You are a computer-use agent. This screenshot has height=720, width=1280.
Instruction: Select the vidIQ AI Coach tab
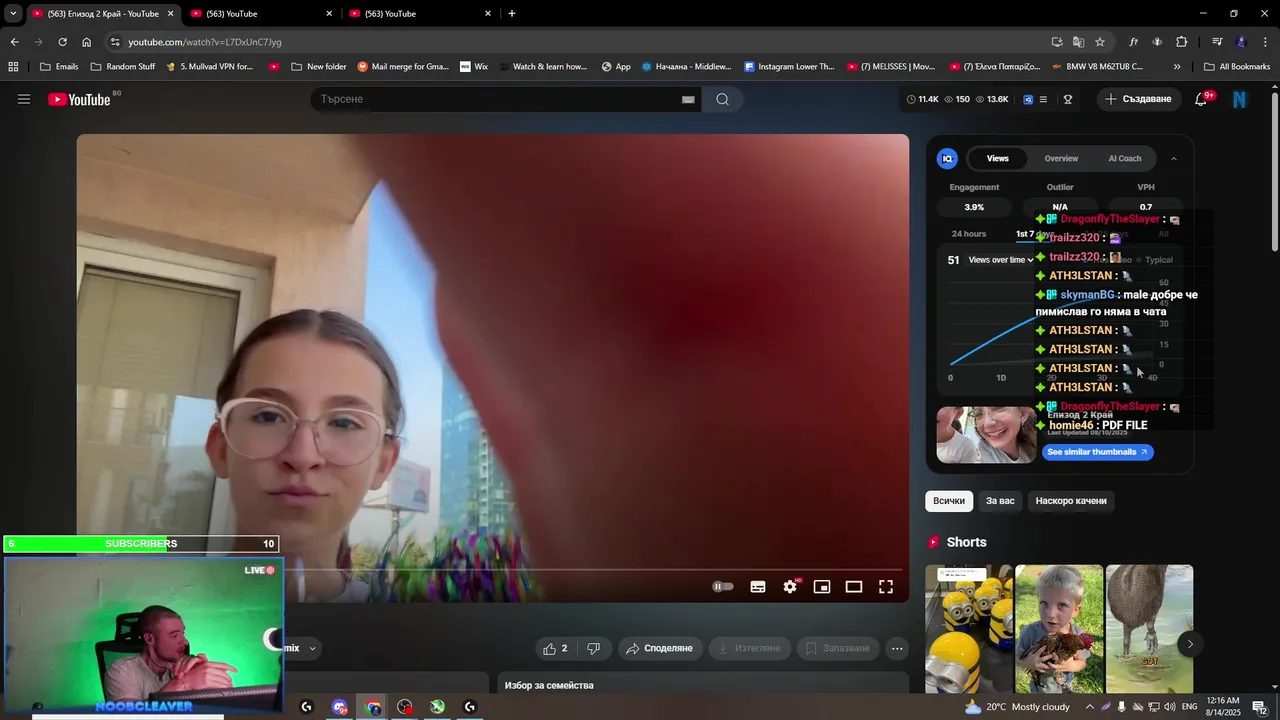pos(1124,158)
